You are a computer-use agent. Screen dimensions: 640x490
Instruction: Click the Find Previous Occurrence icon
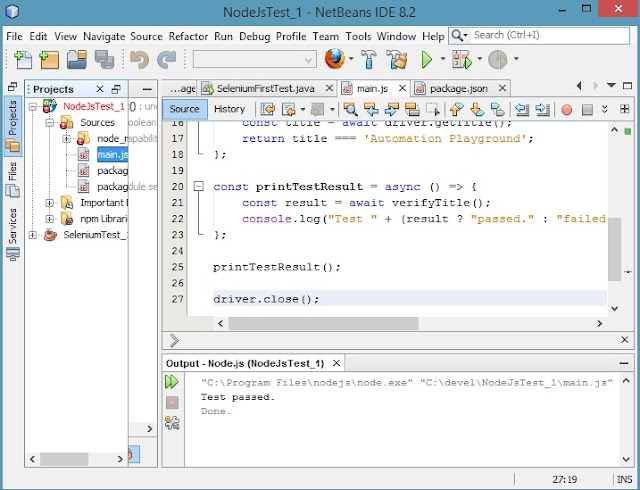coord(371,109)
